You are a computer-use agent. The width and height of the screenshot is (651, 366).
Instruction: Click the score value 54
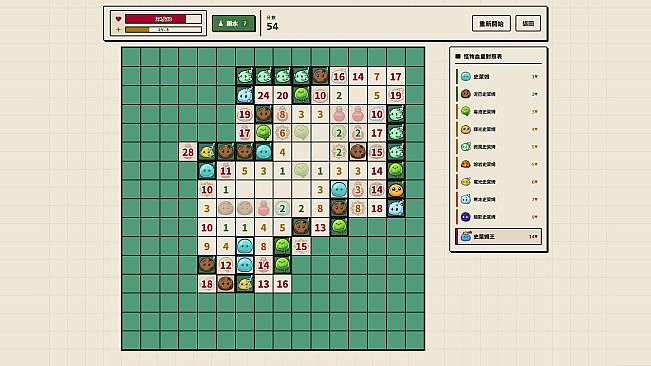tap(272, 27)
